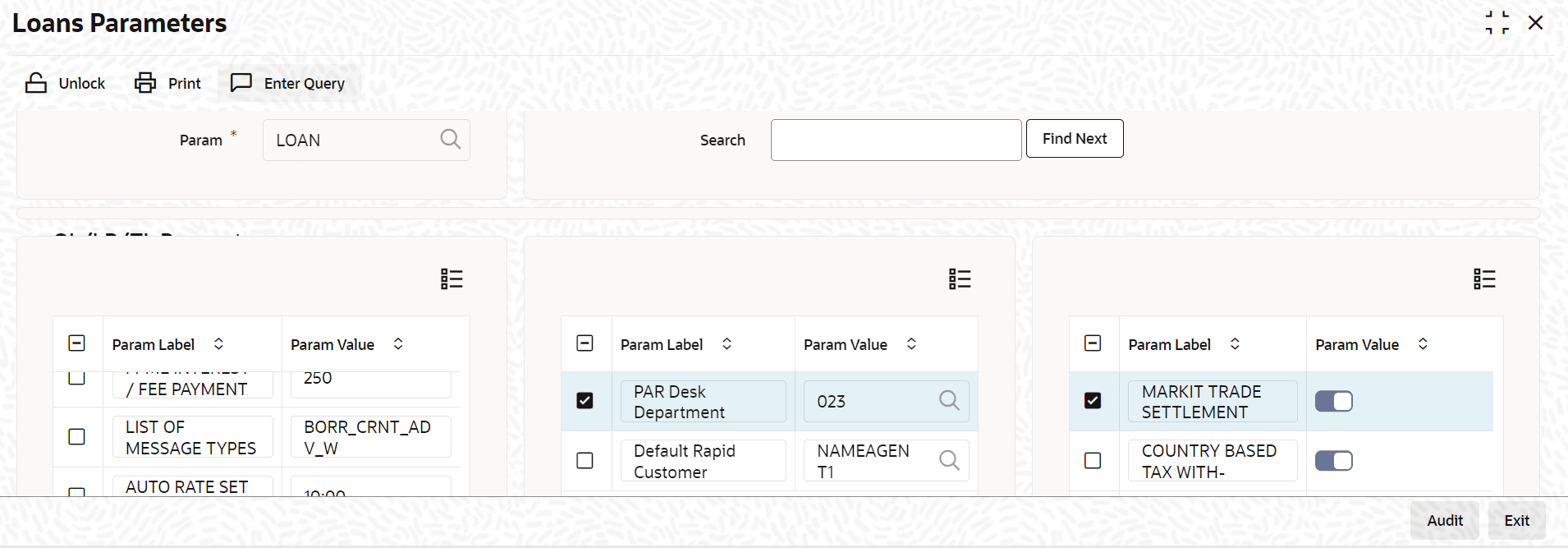
Task: Click the Unlock label in the toolbar
Action: coord(82,83)
